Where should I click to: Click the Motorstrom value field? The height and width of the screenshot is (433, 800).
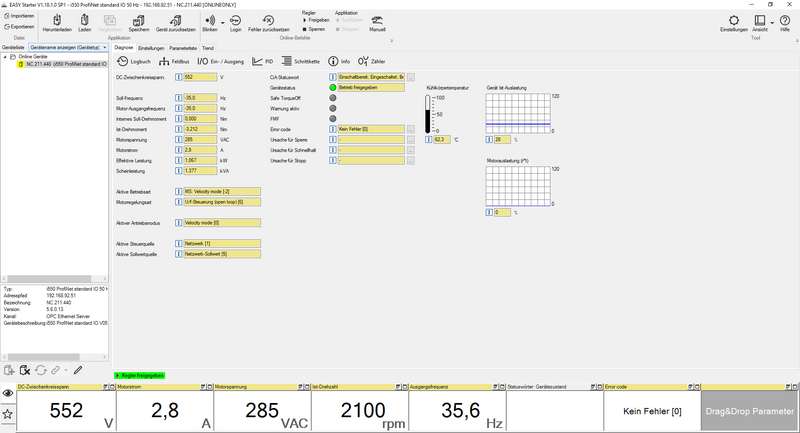click(x=200, y=150)
